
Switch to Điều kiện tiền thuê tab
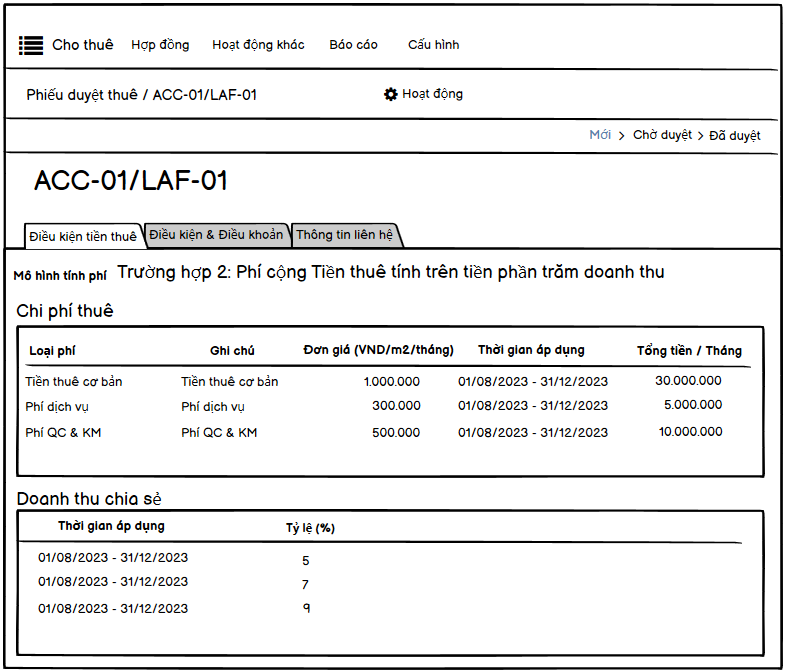point(83,236)
